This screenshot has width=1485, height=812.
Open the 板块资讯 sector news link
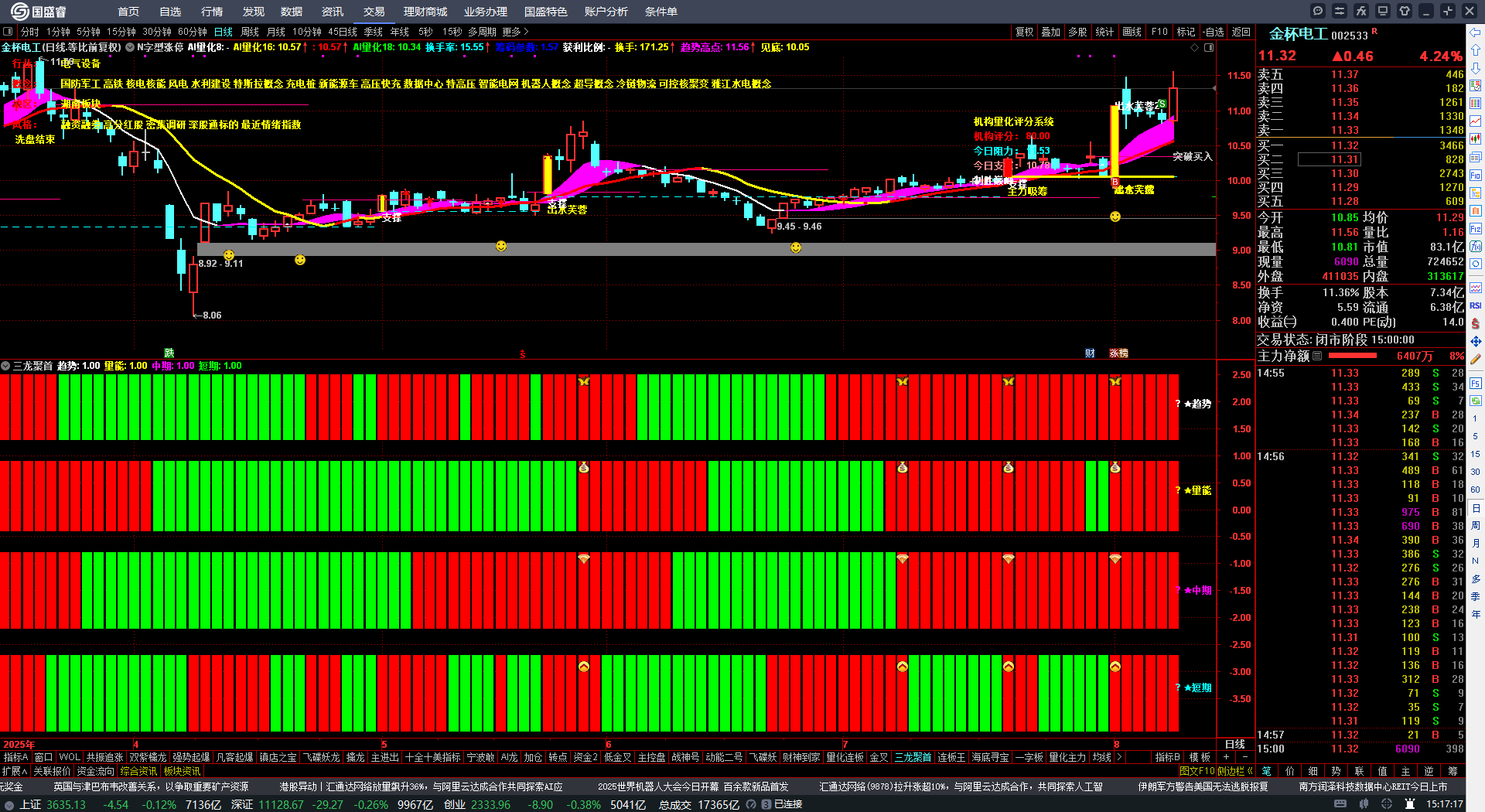tap(182, 771)
